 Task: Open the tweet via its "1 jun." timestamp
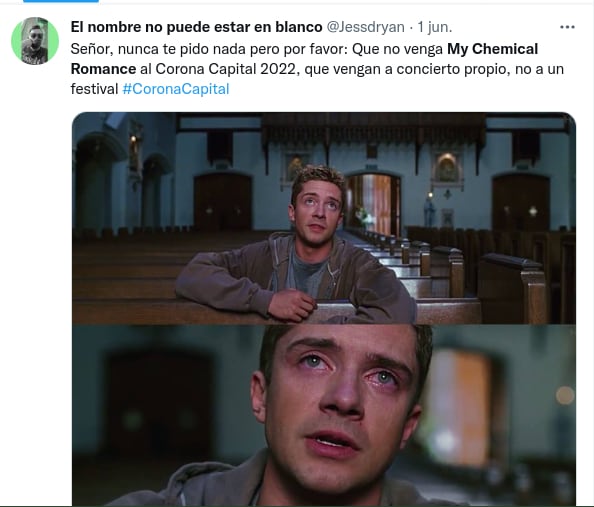point(435,27)
